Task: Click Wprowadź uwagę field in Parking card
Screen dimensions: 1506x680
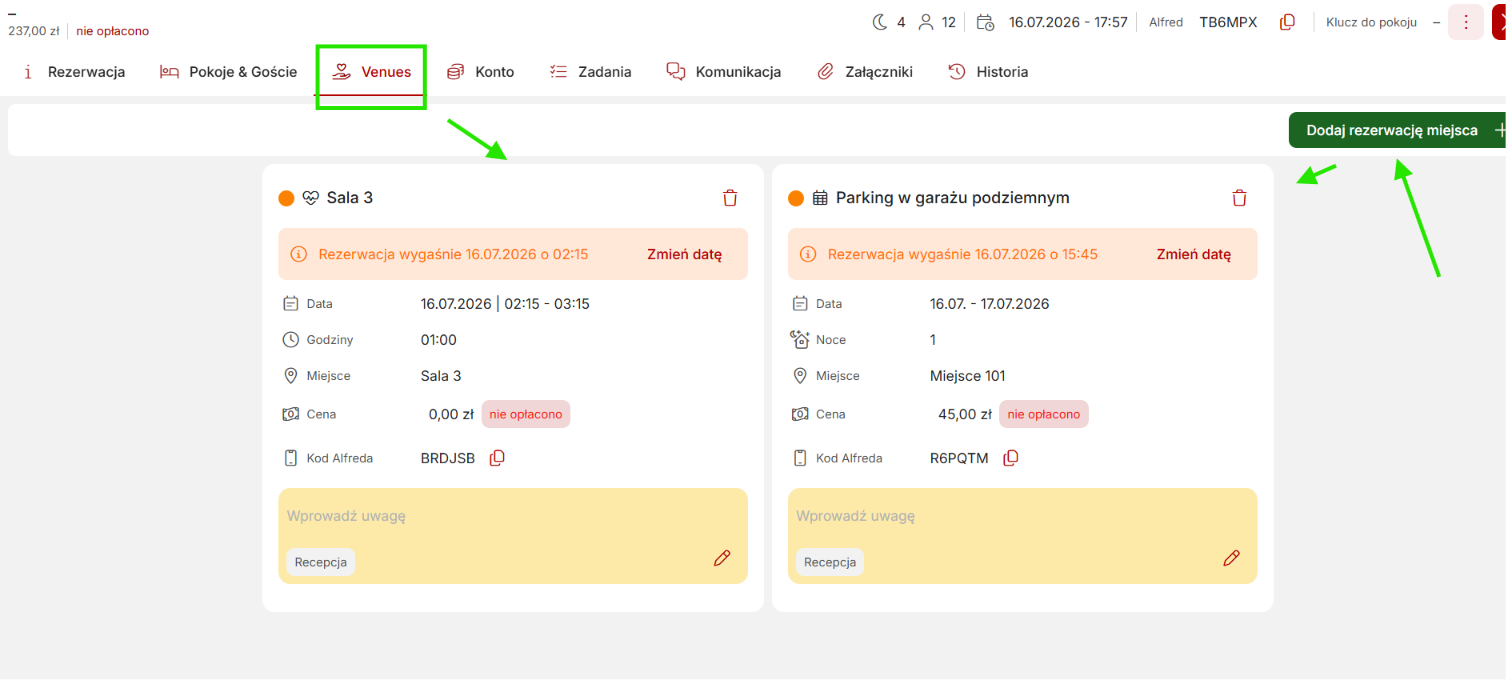Action: point(1022,516)
